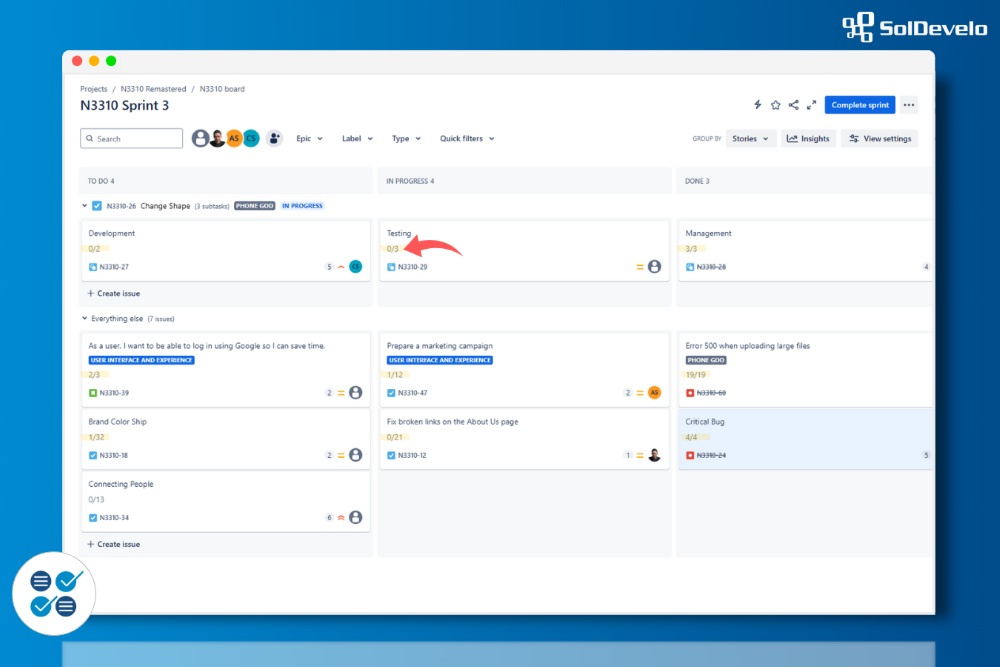Click the task checkbox icon on N3310-18
Viewport: 1000px width, 667px height.
pos(93,455)
